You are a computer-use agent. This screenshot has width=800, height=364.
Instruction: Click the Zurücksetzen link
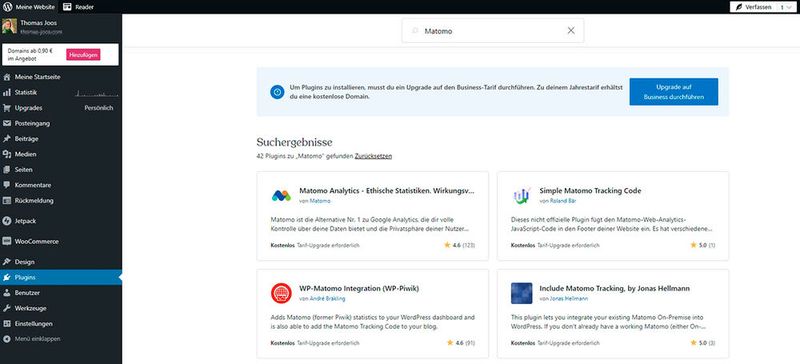(373, 156)
